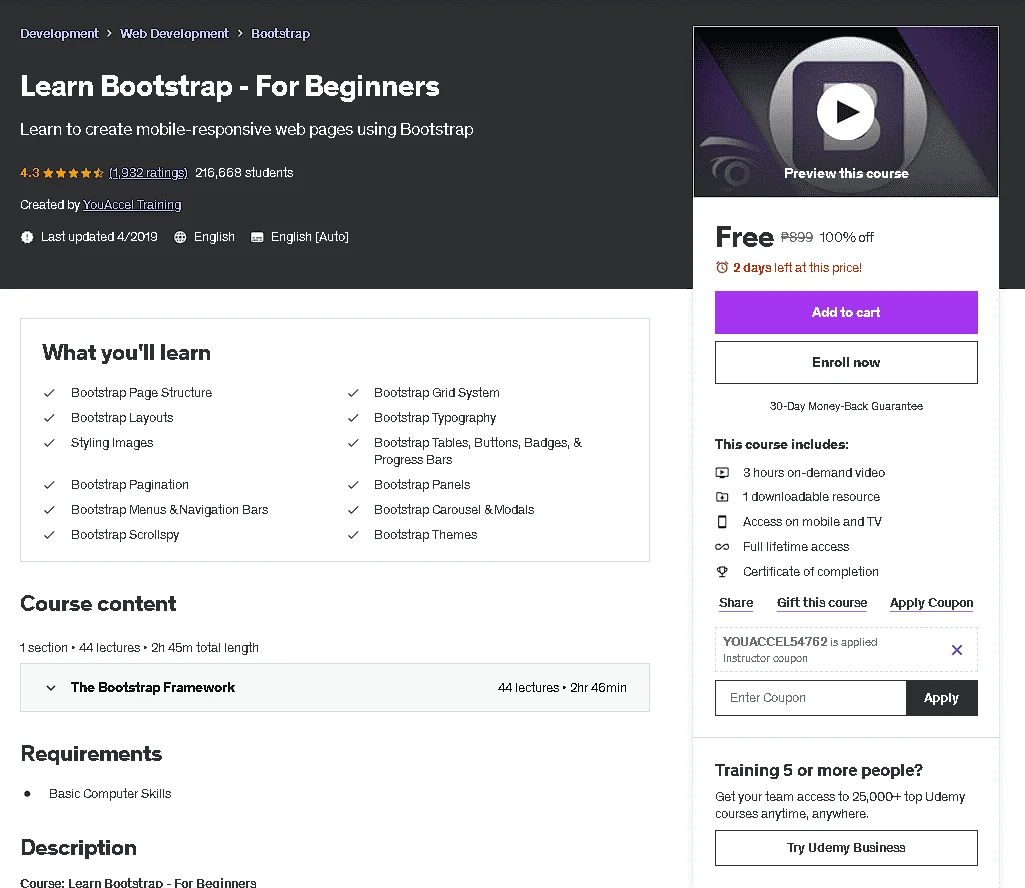Screen dimensions: 1025x888
Task: Go to the Bootstrap breadcrumb category
Action: 280,33
